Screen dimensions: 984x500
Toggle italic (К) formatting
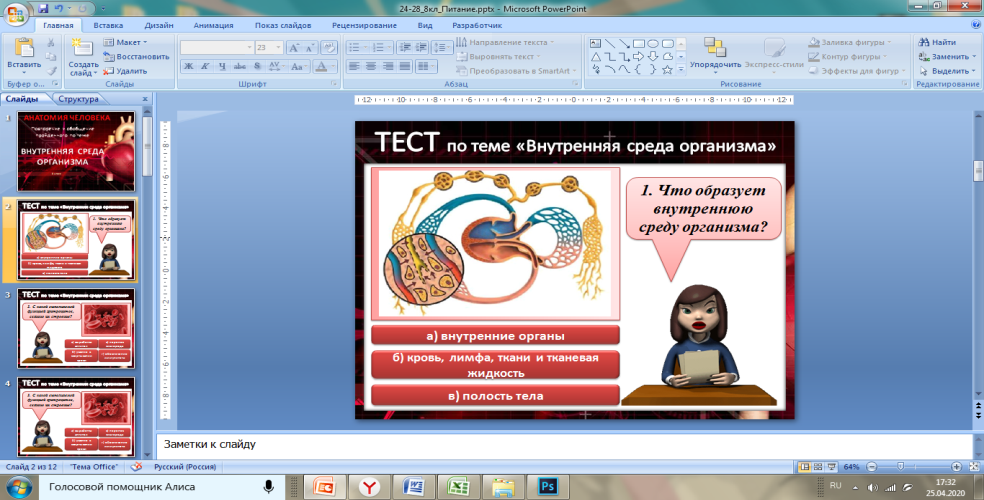tap(202, 65)
